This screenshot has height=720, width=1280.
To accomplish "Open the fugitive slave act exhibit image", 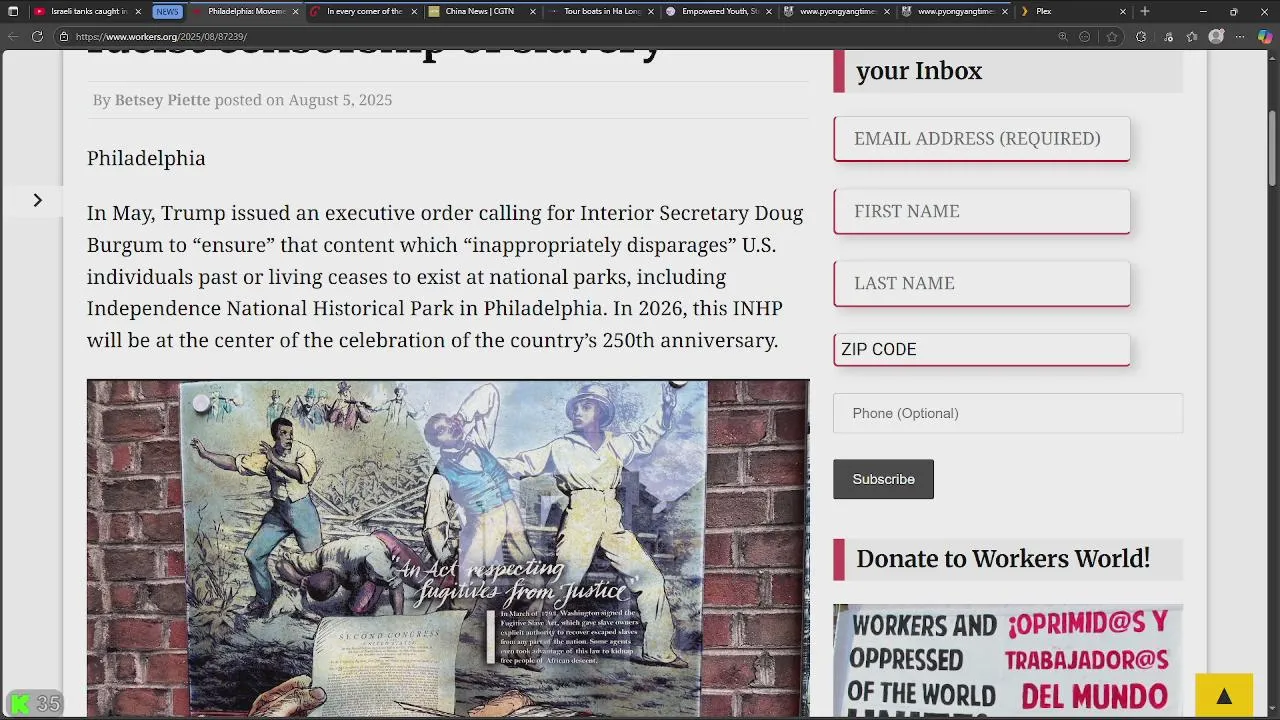I will 448,548.
